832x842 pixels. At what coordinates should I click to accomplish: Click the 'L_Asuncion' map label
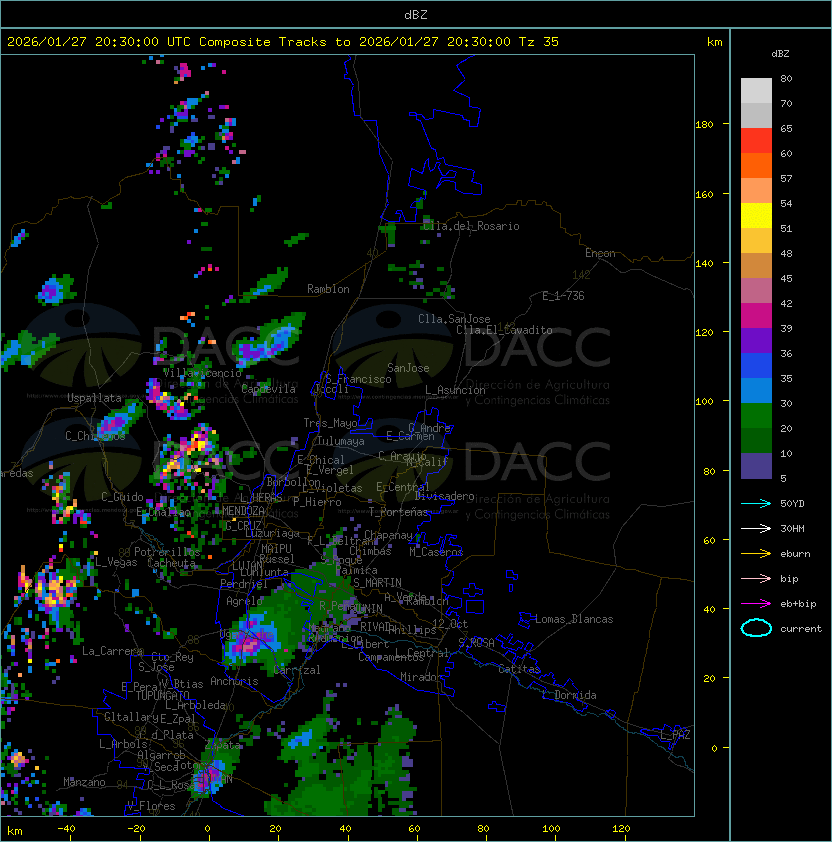455,390
